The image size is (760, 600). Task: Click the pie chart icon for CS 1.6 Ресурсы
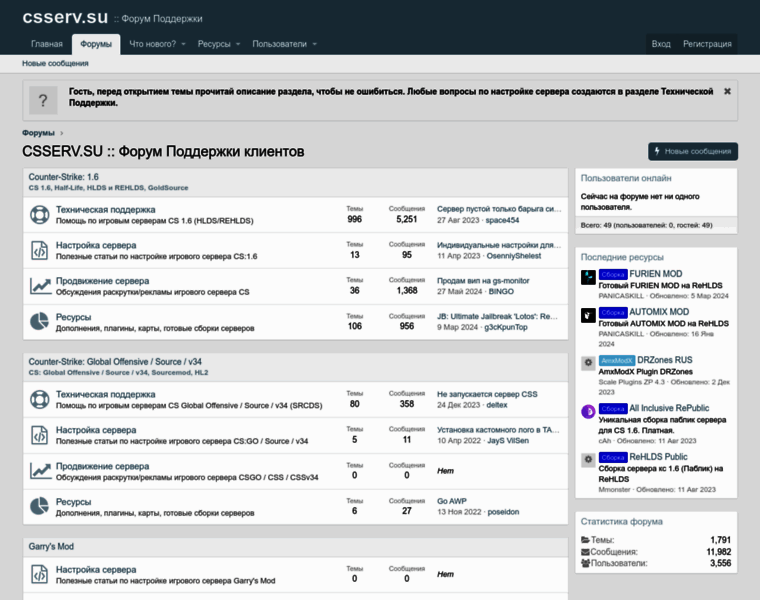click(x=40, y=321)
